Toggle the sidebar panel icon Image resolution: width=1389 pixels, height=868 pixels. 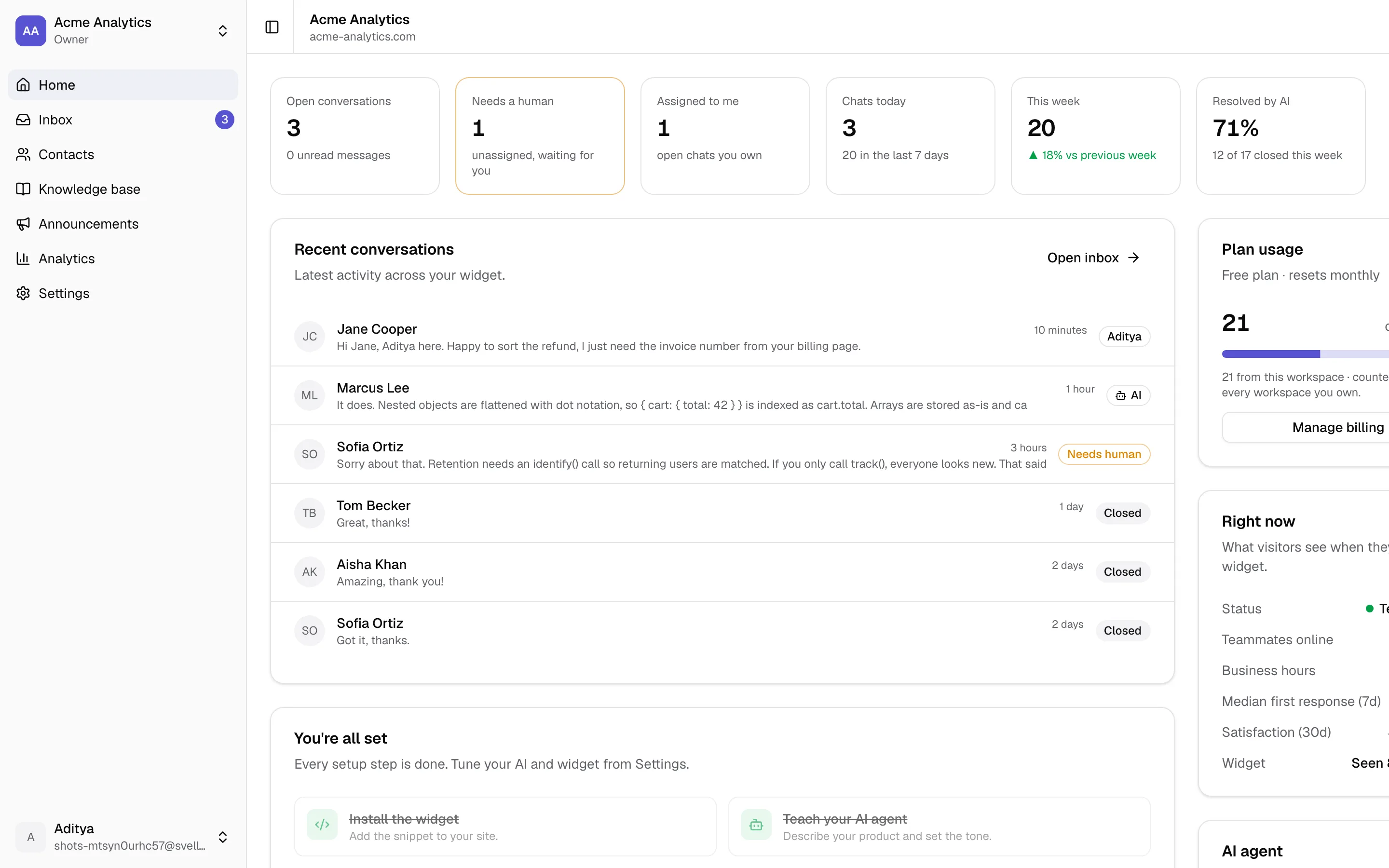pyautogui.click(x=272, y=27)
